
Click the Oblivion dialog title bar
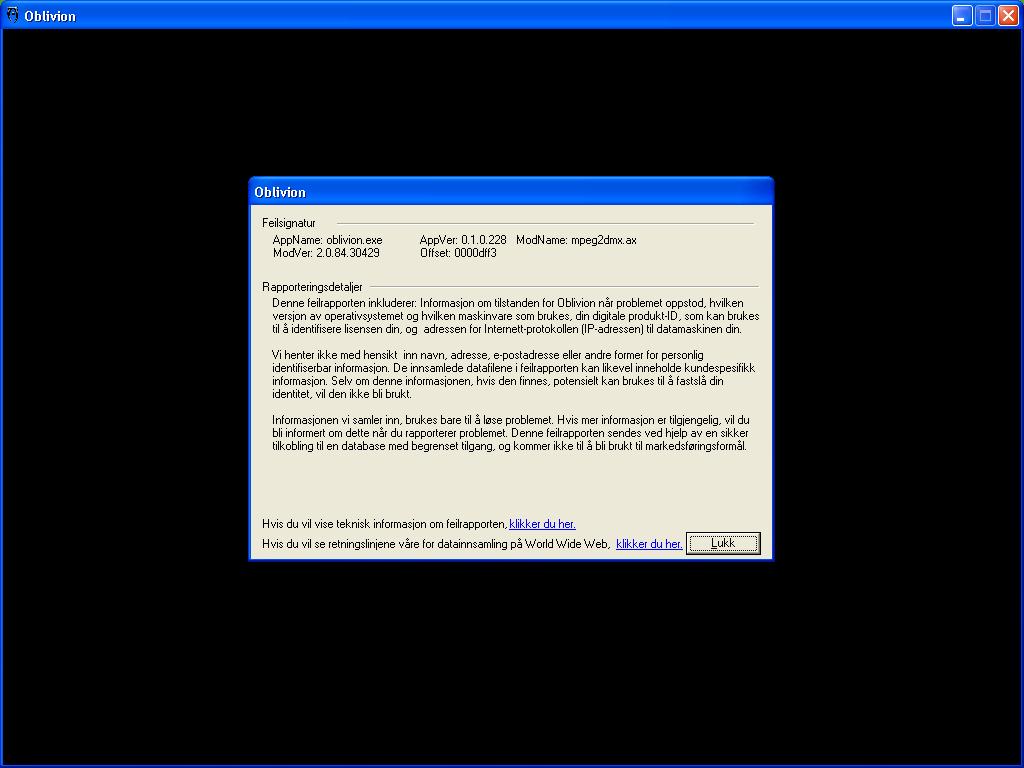point(511,192)
